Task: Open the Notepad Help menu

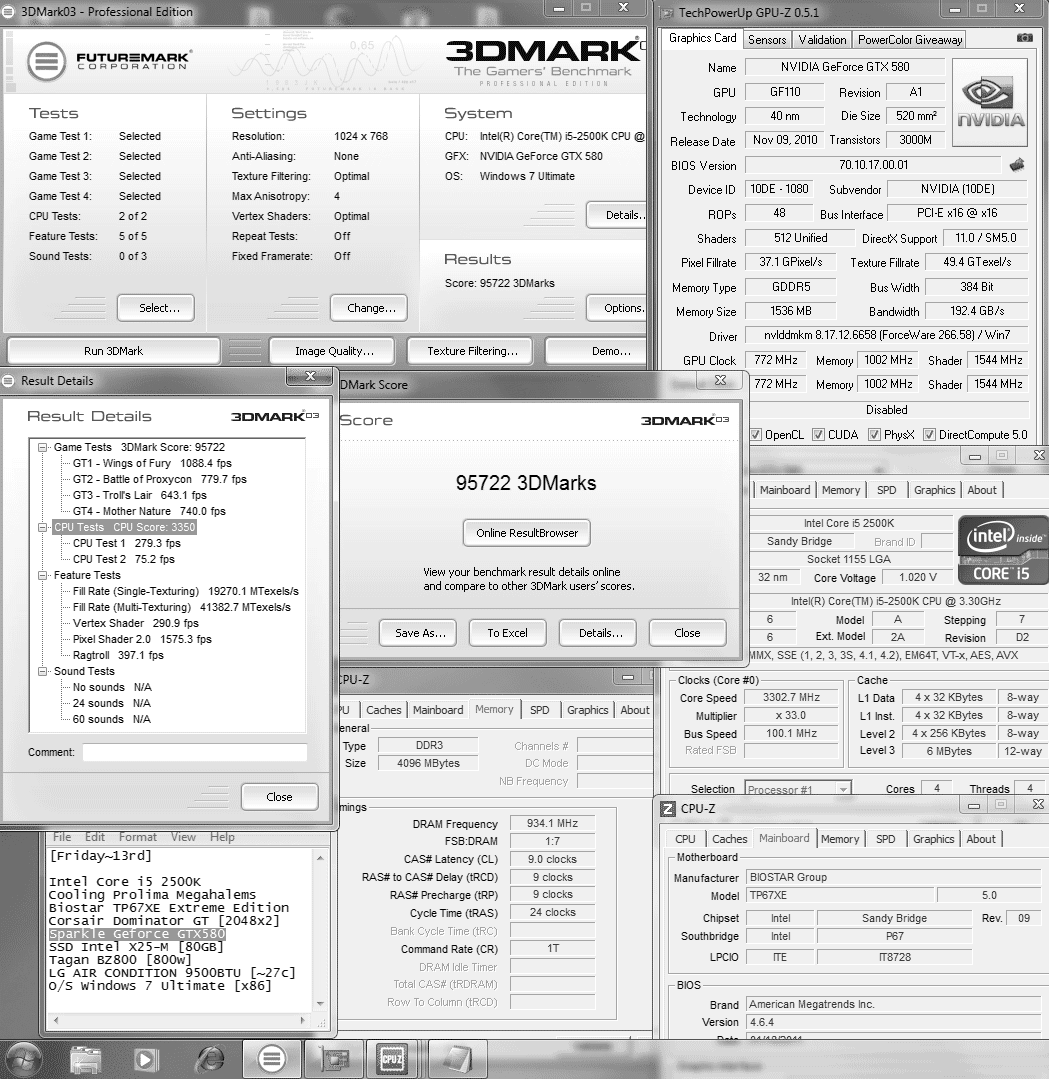Action: click(x=222, y=837)
